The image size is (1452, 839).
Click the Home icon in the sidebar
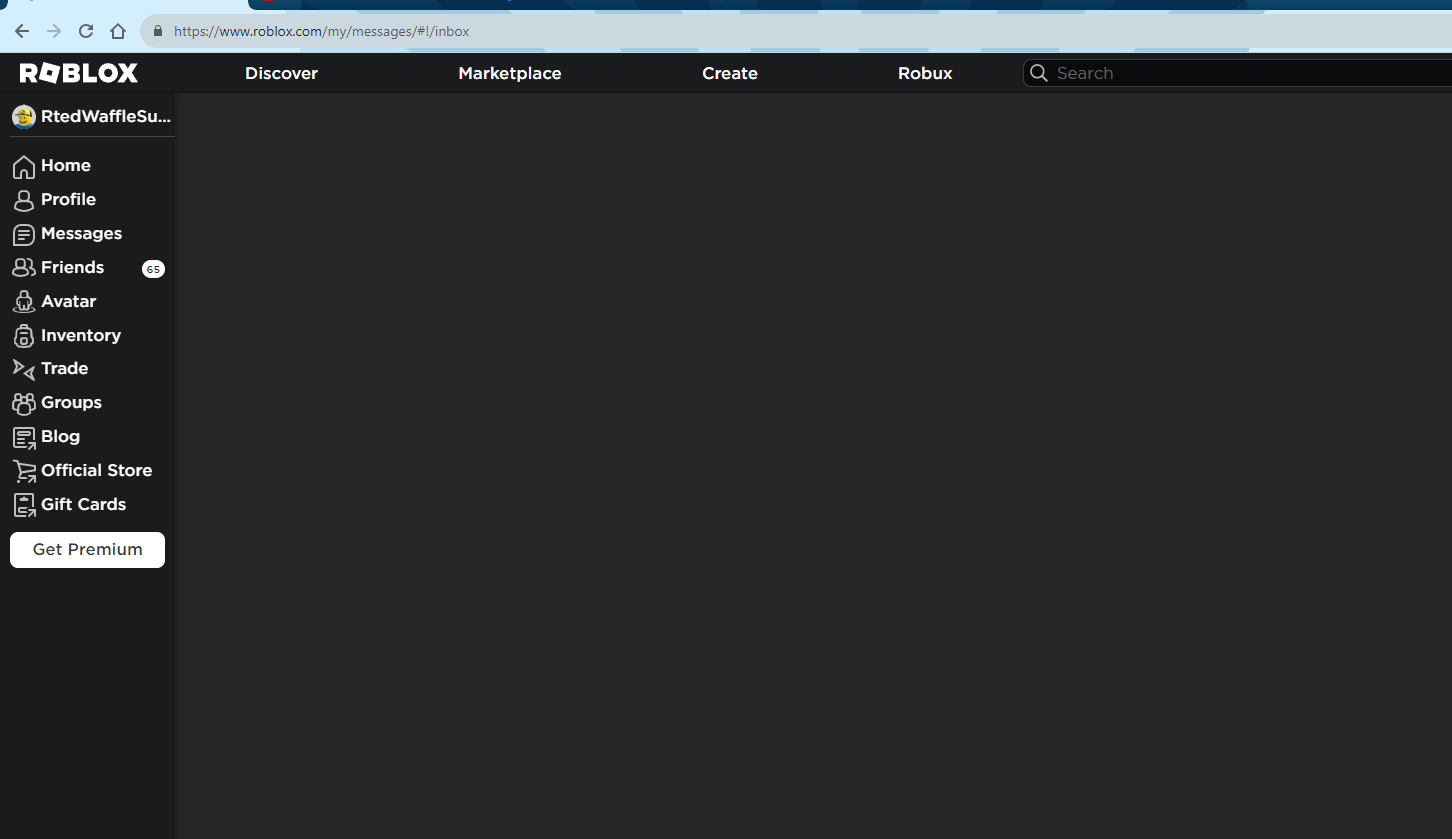pyautogui.click(x=24, y=165)
